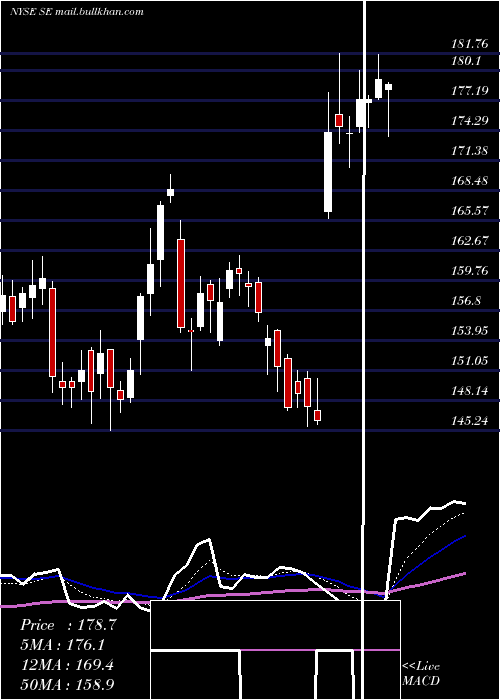500x700 pixels.
Task: Select the 162.67 price level label
Action: [x=469, y=241]
